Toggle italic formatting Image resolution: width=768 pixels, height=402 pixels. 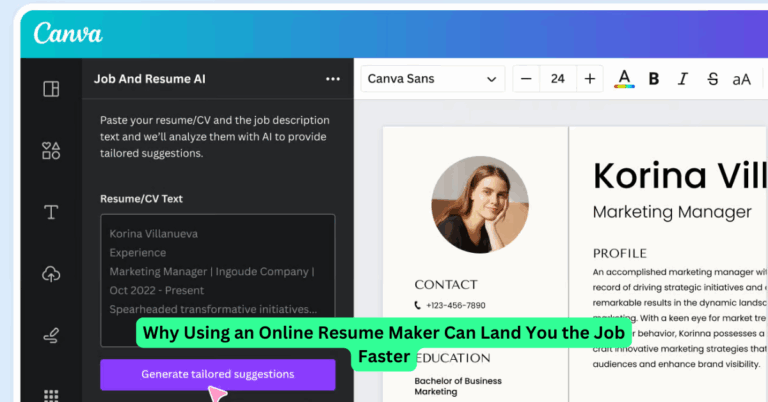[x=683, y=79]
